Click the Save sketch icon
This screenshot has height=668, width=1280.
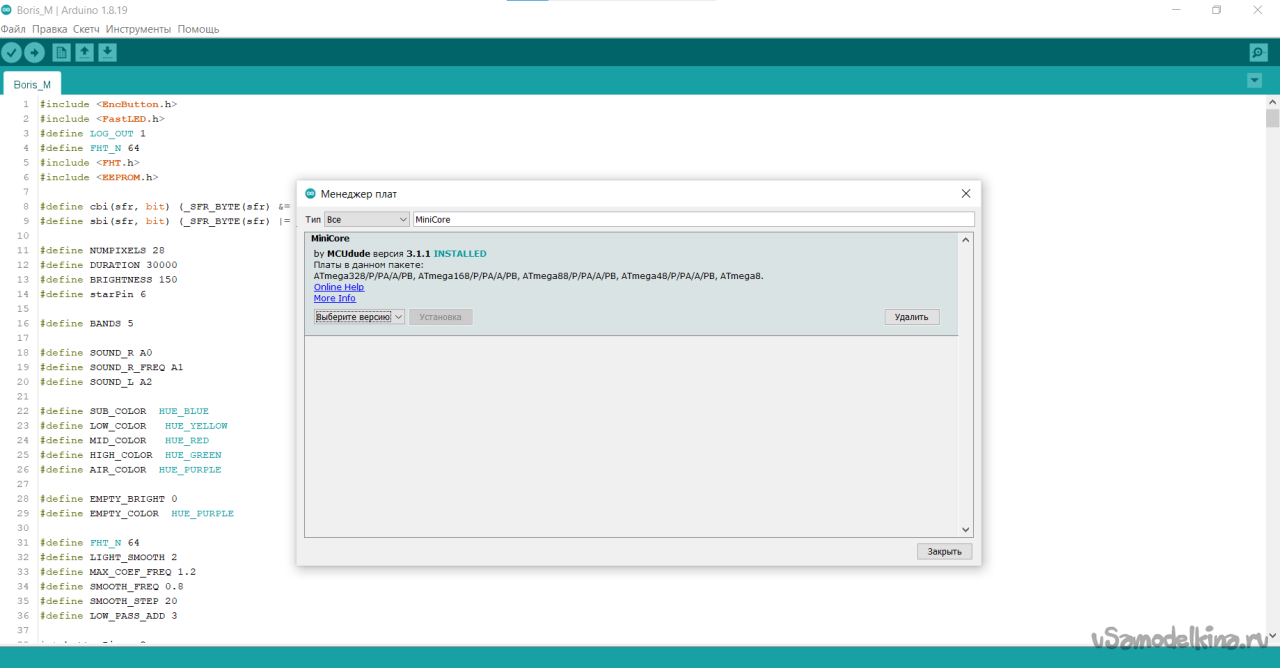click(x=107, y=53)
